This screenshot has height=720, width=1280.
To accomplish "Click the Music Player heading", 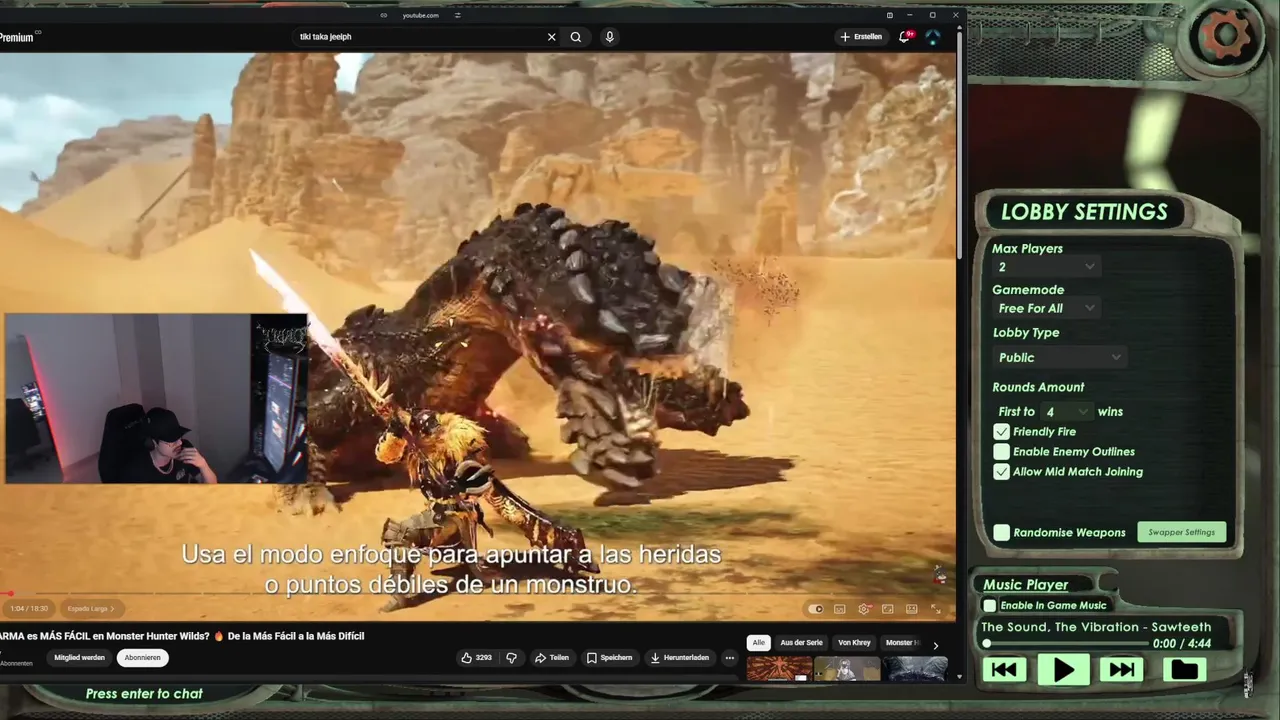I will (x=1025, y=585).
